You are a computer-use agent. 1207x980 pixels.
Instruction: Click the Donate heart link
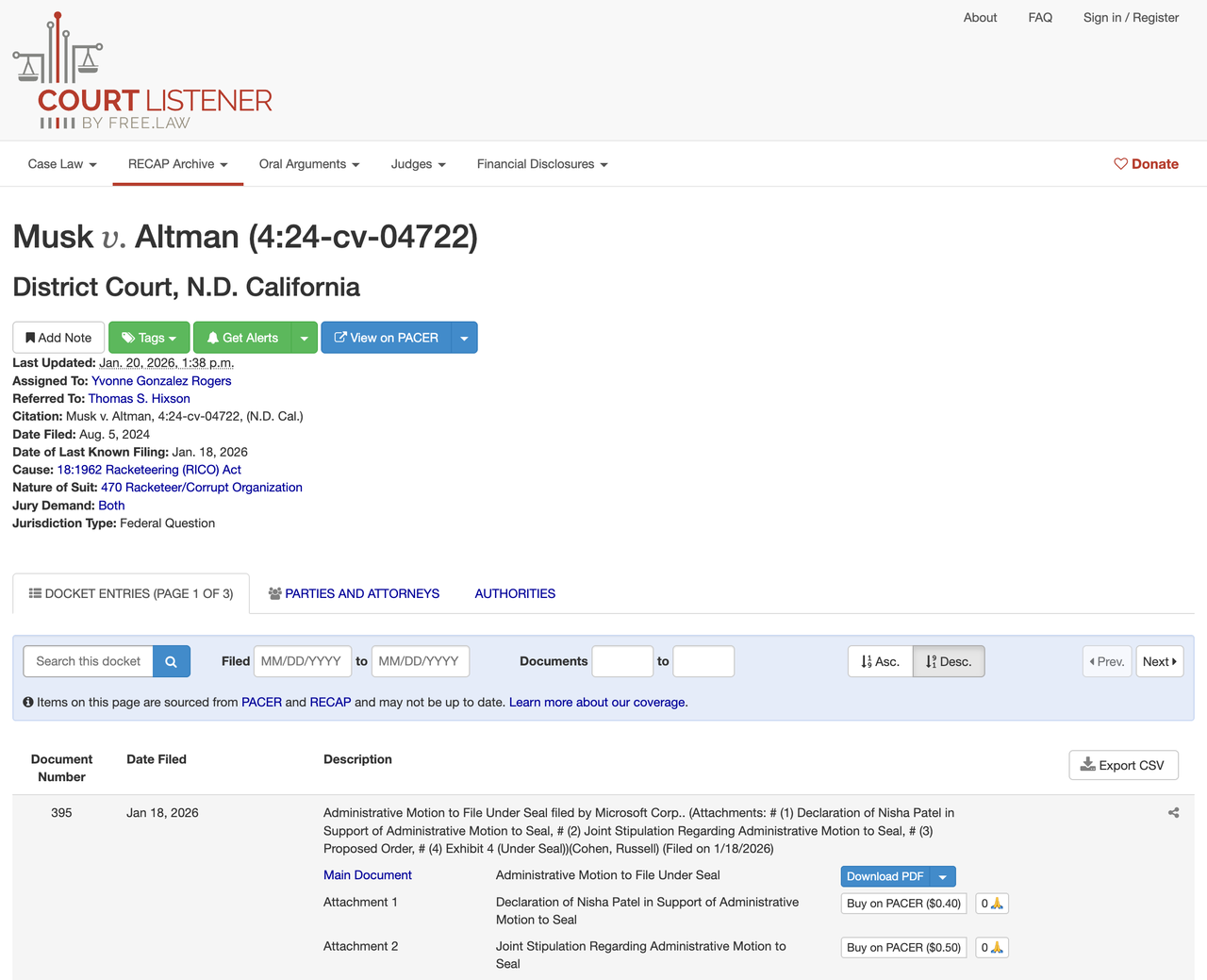pyautogui.click(x=1146, y=164)
